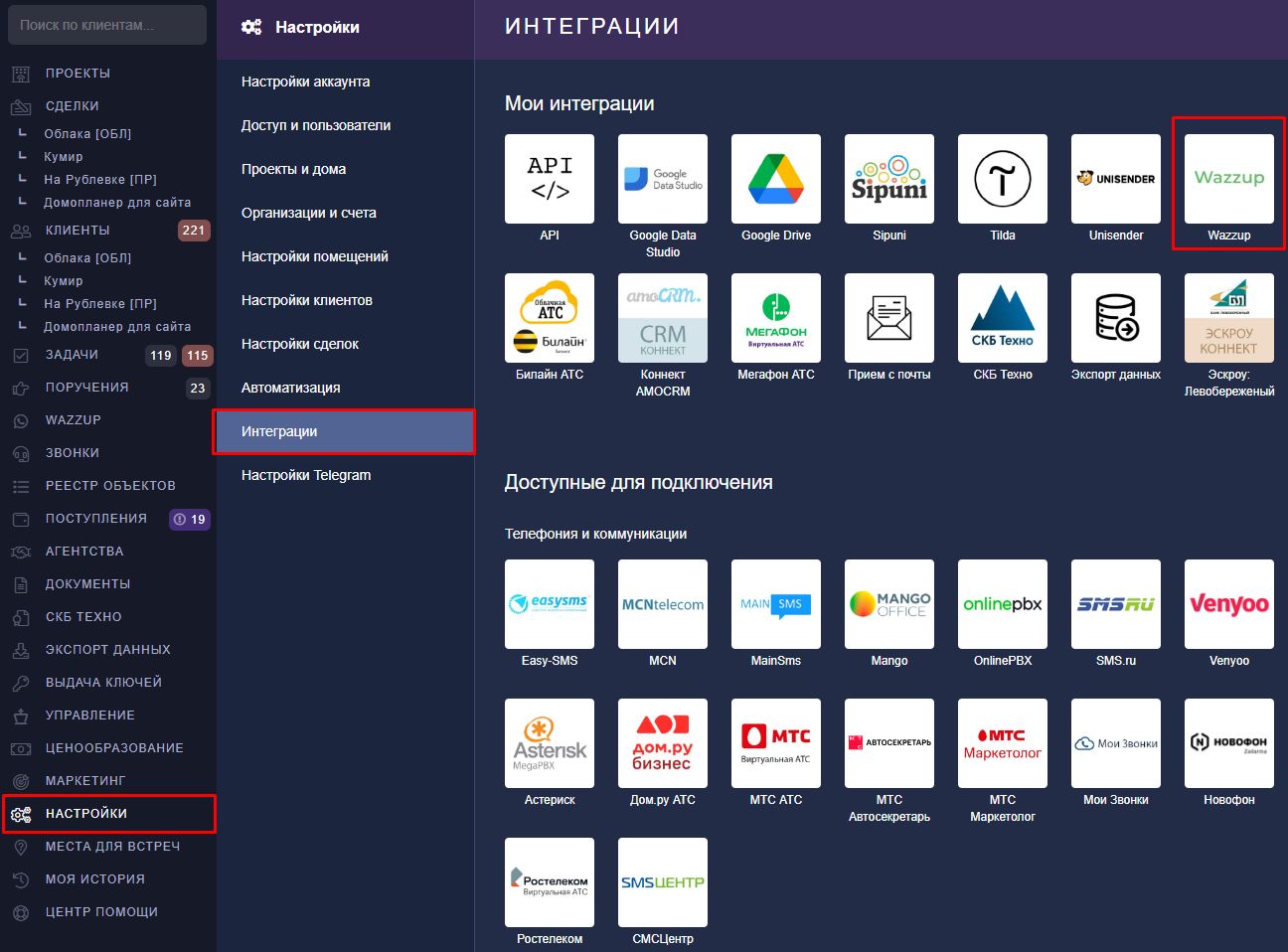Open the Прием с почты integration
Image resolution: width=1288 pixels, height=952 pixels.
pos(889,318)
